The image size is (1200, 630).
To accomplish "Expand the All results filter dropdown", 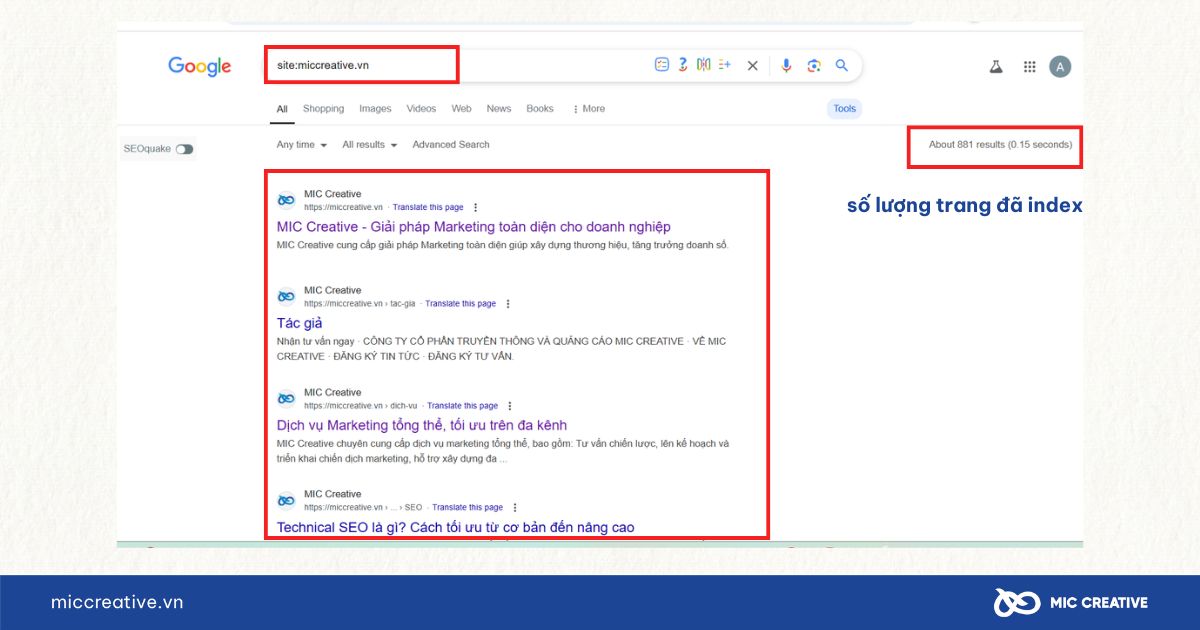I will click(370, 145).
